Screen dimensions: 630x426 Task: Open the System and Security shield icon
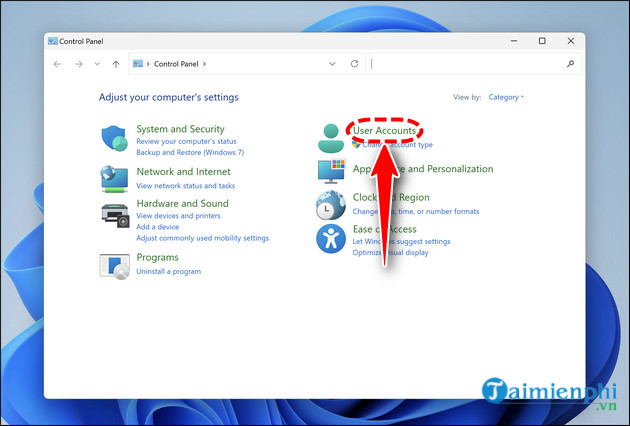pyautogui.click(x=115, y=138)
